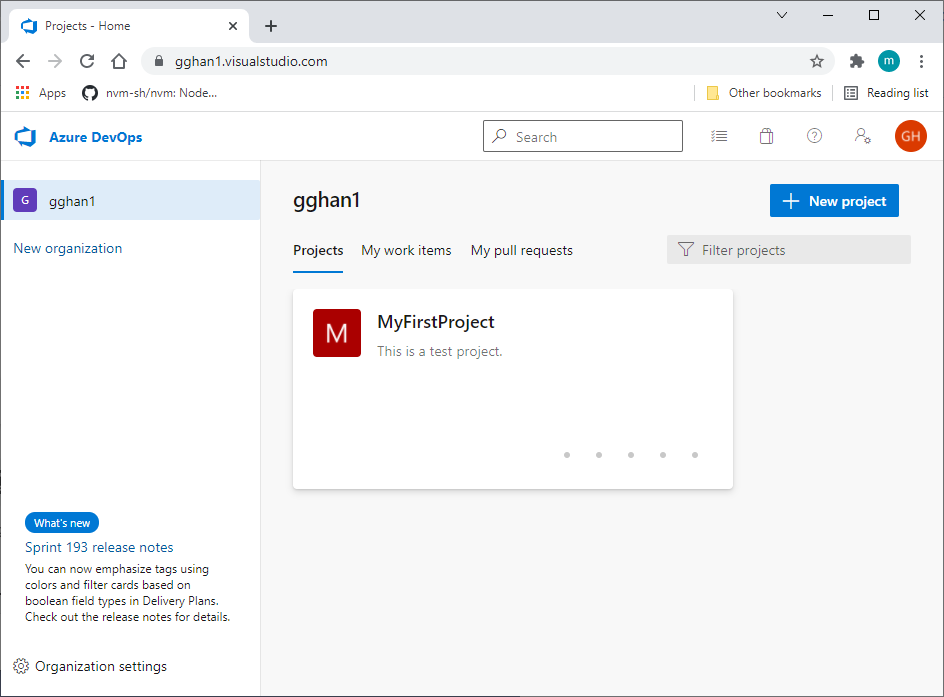
Task: Reload the browser page
Action: (87, 61)
